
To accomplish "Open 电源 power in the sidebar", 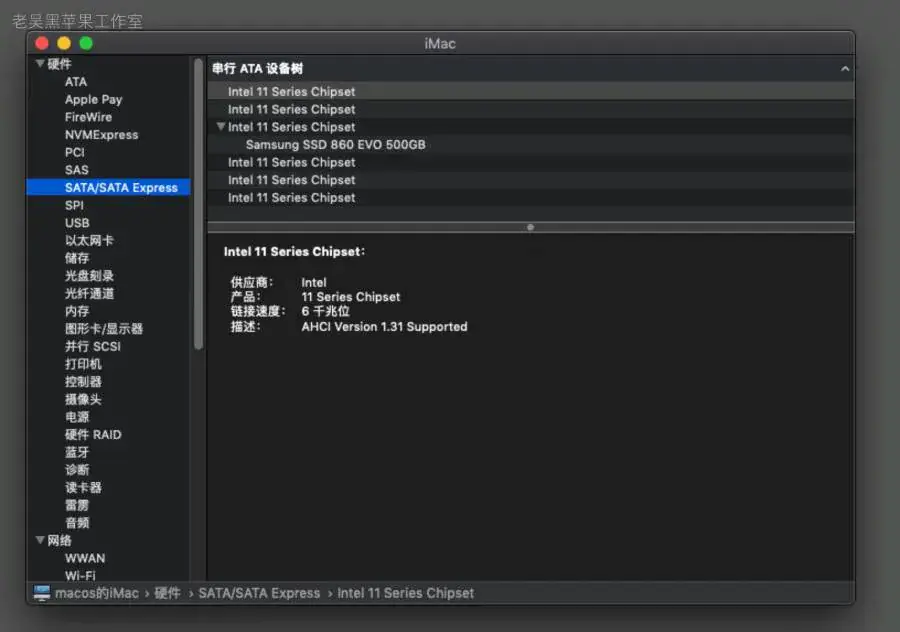I will pos(77,417).
